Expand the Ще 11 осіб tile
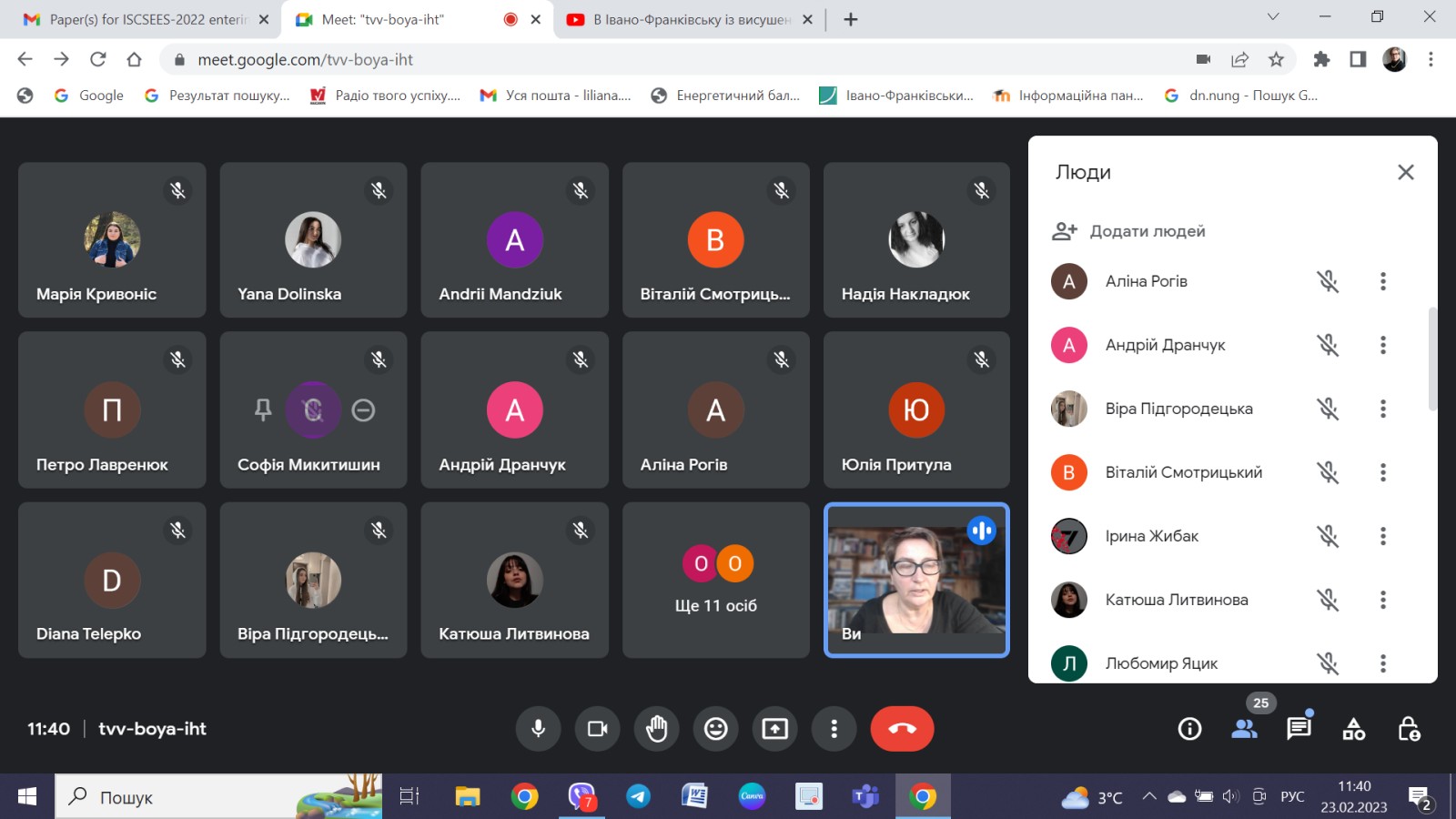1456x819 pixels. [x=715, y=580]
